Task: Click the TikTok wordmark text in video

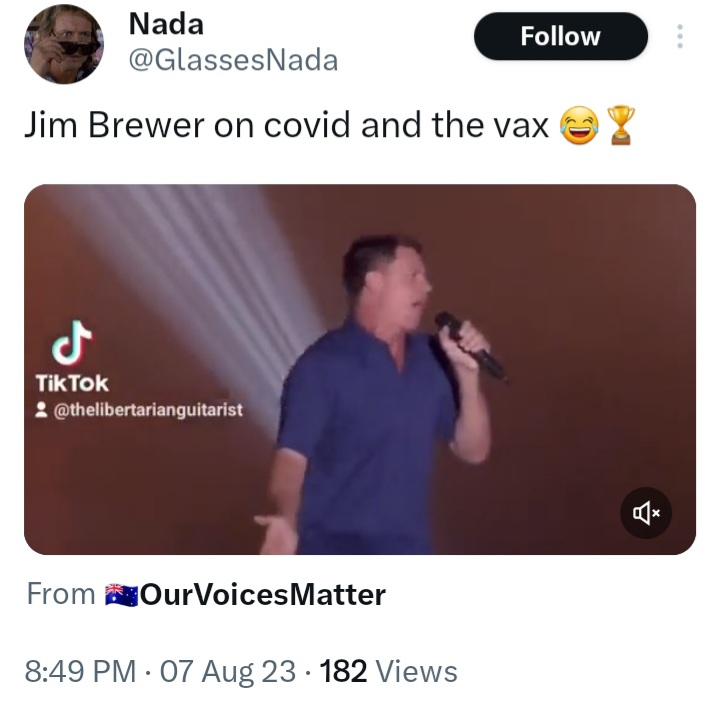Action: pyautogui.click(x=72, y=384)
